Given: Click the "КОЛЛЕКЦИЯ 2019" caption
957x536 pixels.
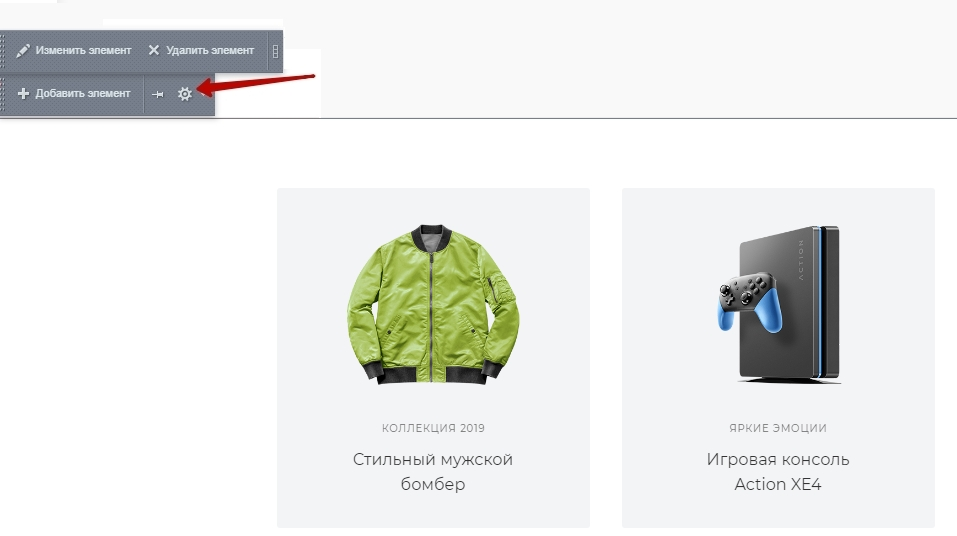Looking at the screenshot, I should pyautogui.click(x=433, y=428).
